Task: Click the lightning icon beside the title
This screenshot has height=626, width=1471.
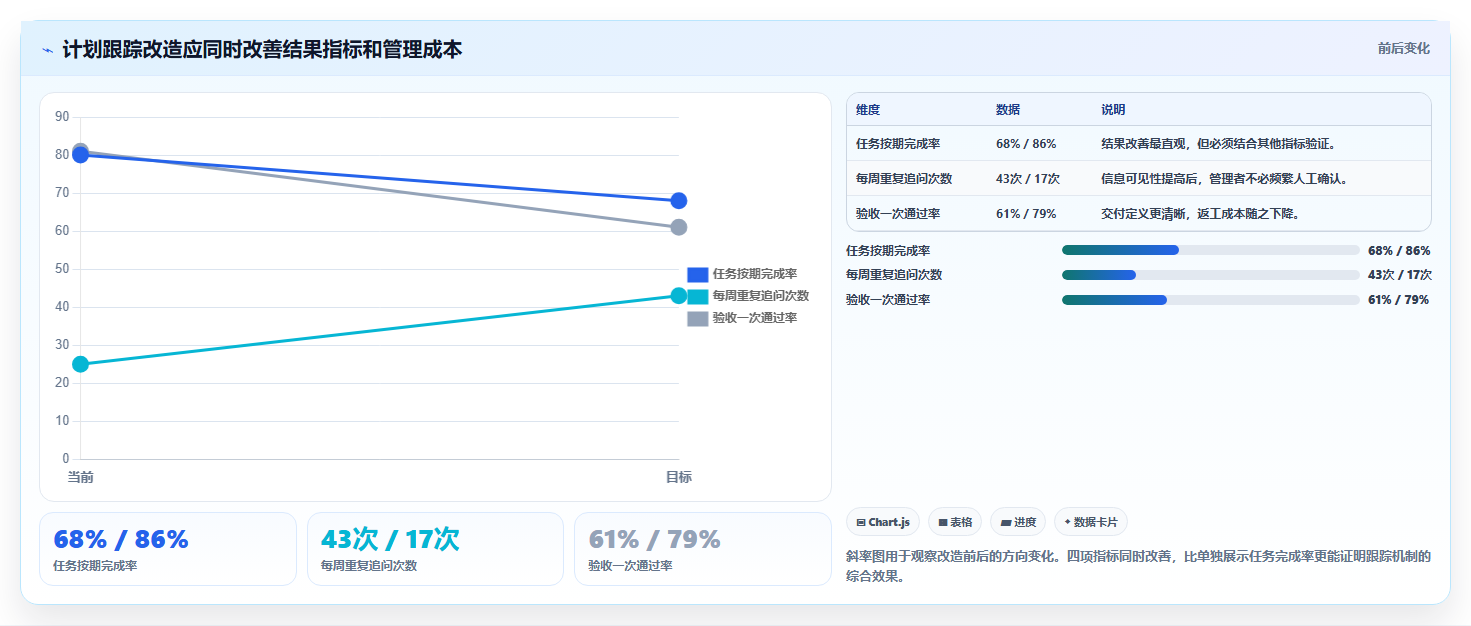Action: (x=47, y=50)
